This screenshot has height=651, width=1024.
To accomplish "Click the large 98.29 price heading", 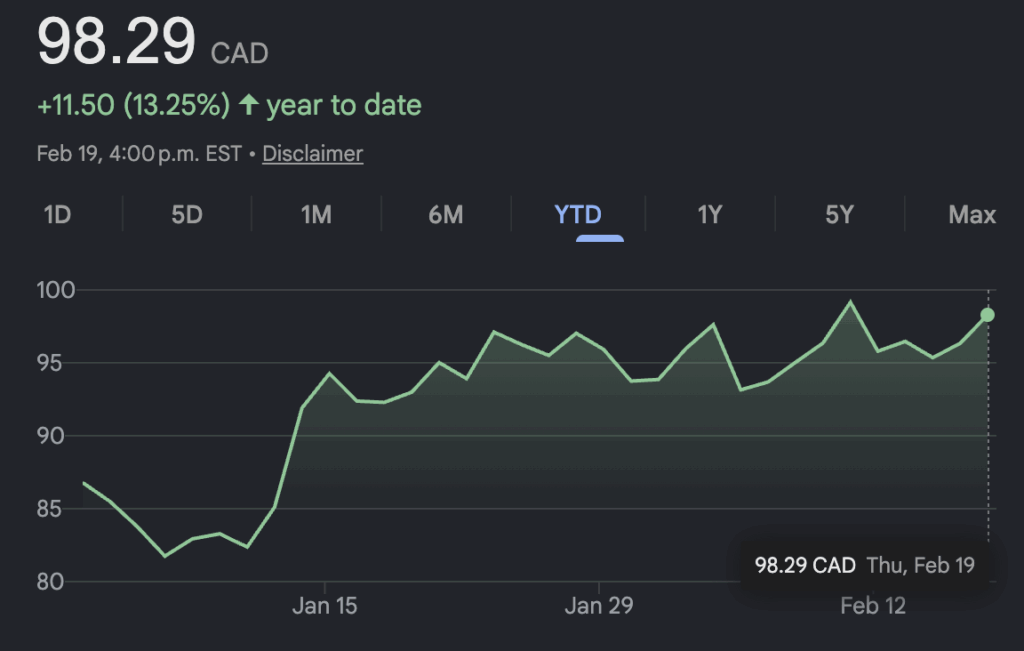I will 116,43.
